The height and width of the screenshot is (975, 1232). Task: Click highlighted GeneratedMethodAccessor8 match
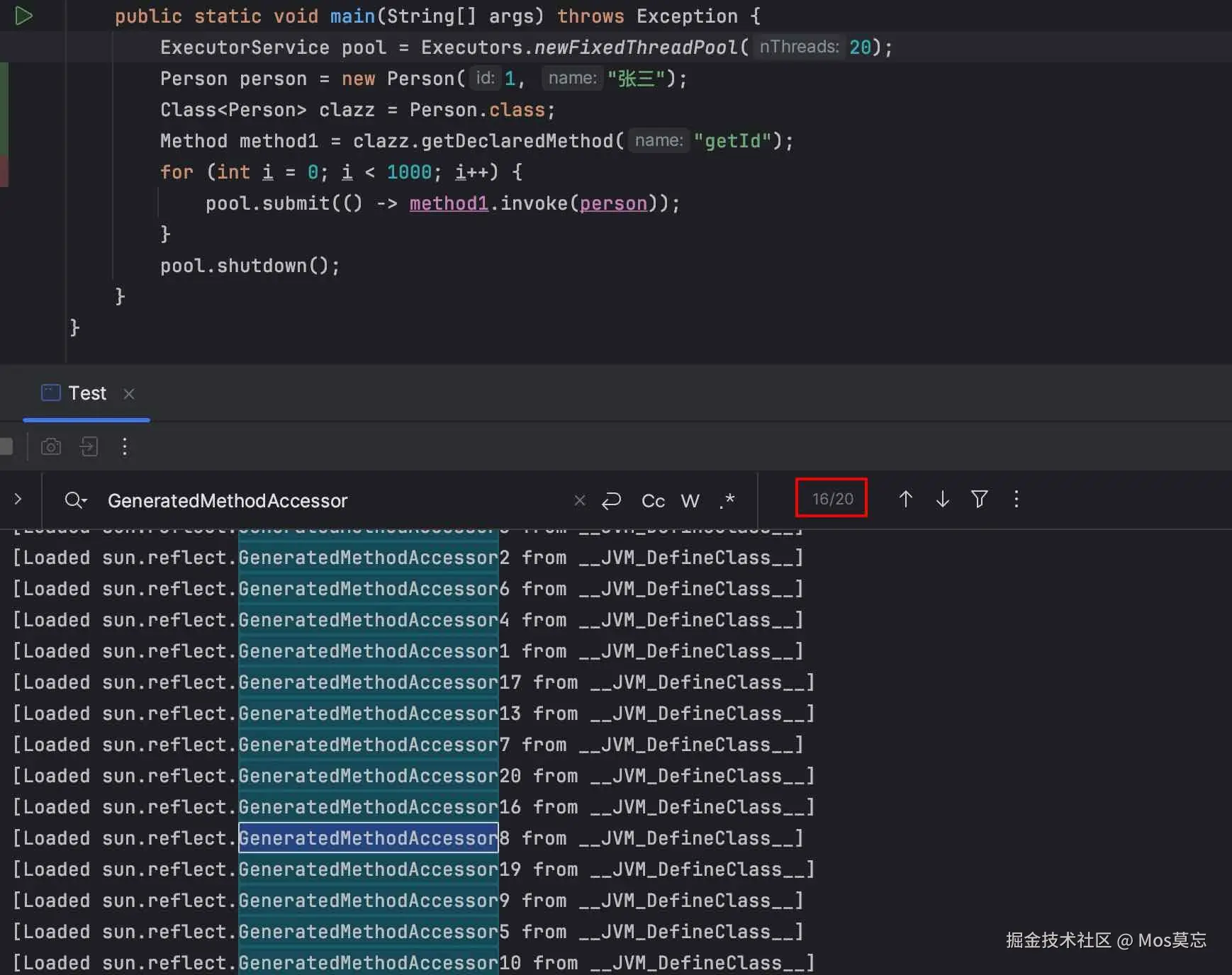(369, 838)
